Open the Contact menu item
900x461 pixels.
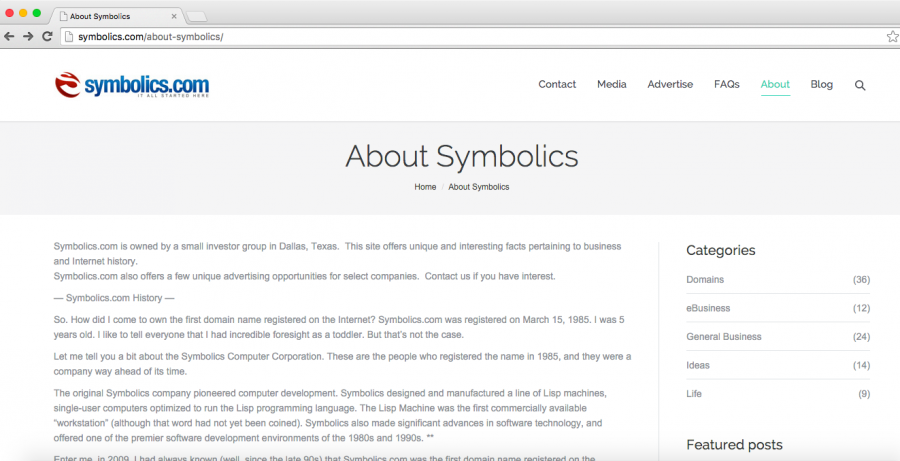(x=557, y=85)
